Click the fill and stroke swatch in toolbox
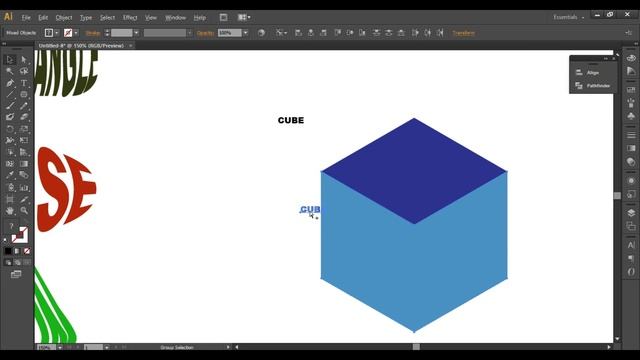640x360 pixels. tap(19, 236)
